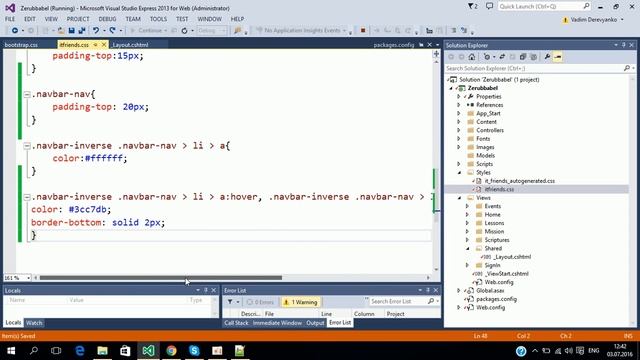Screen dimensions: 640x360
Task: Click the Save All toolbar icon
Action: [x=82, y=31]
